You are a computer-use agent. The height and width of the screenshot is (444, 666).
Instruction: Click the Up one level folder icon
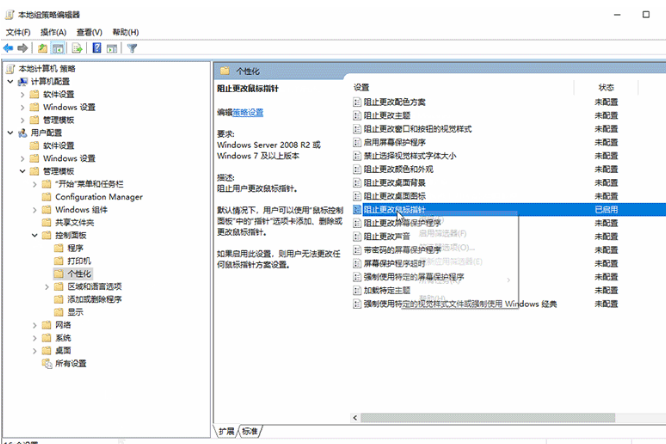(x=42, y=48)
